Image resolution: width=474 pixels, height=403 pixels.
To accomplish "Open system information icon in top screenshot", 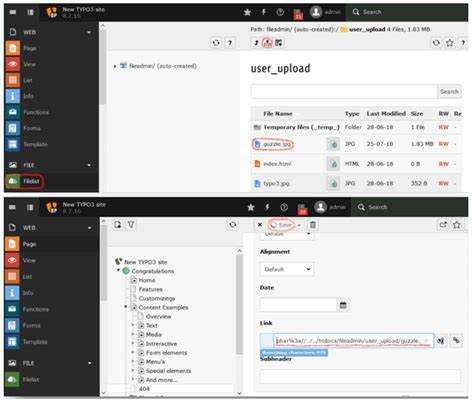I will [298, 14].
